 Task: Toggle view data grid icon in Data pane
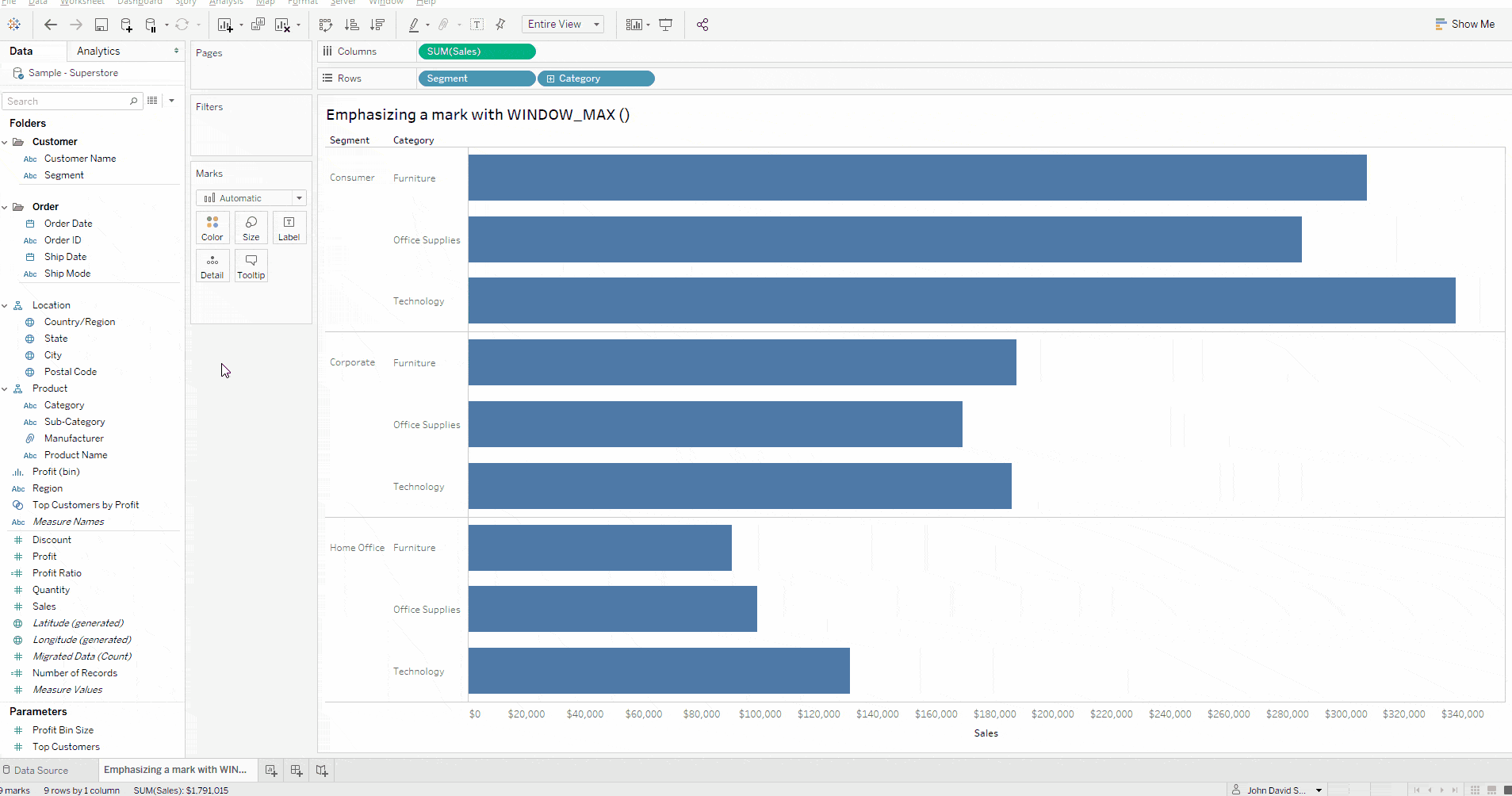(152, 101)
